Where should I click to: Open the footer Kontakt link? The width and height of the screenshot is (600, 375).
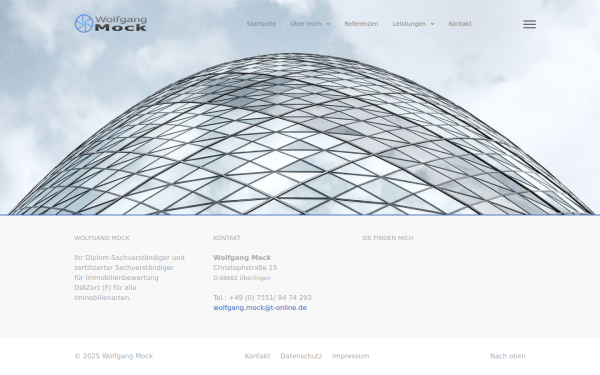point(257,356)
